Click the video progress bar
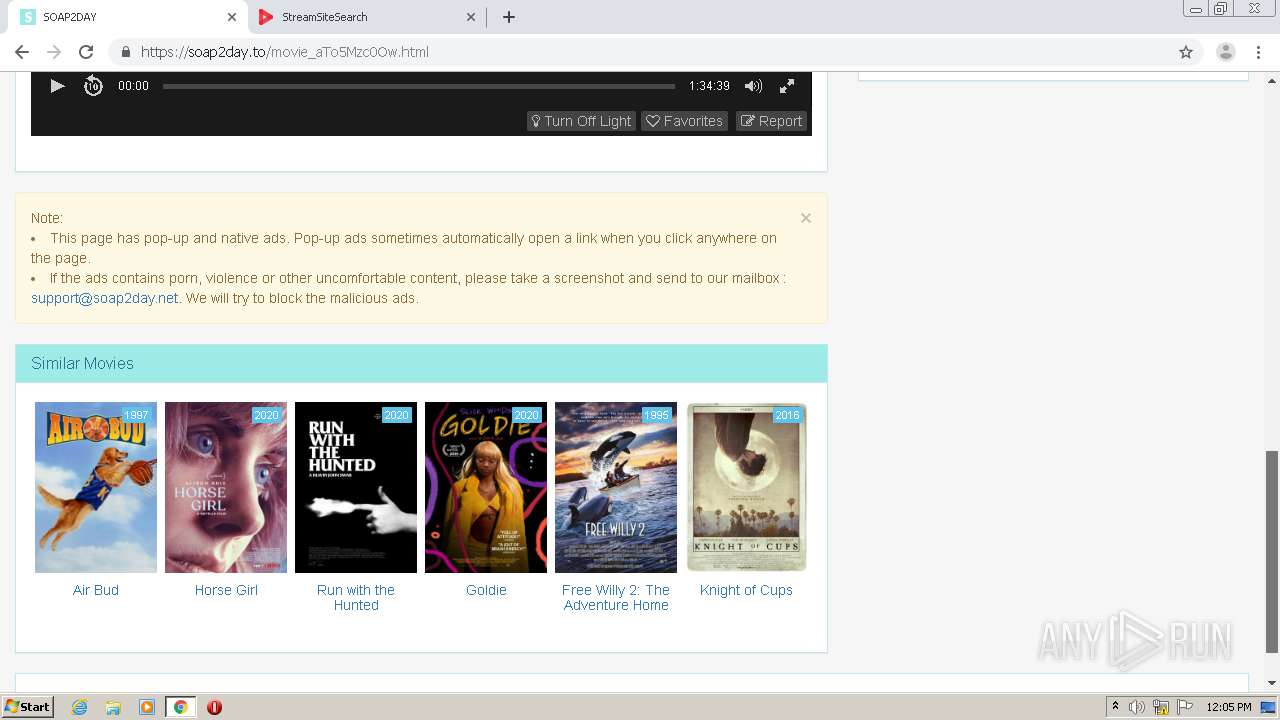The image size is (1280, 720). coord(419,86)
